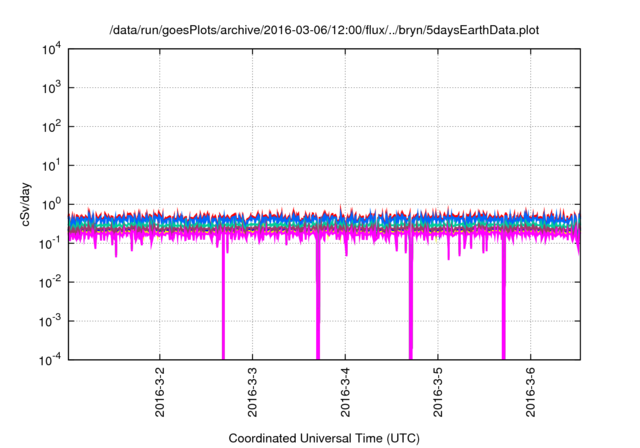Click the plot title file path

(x=324, y=30)
